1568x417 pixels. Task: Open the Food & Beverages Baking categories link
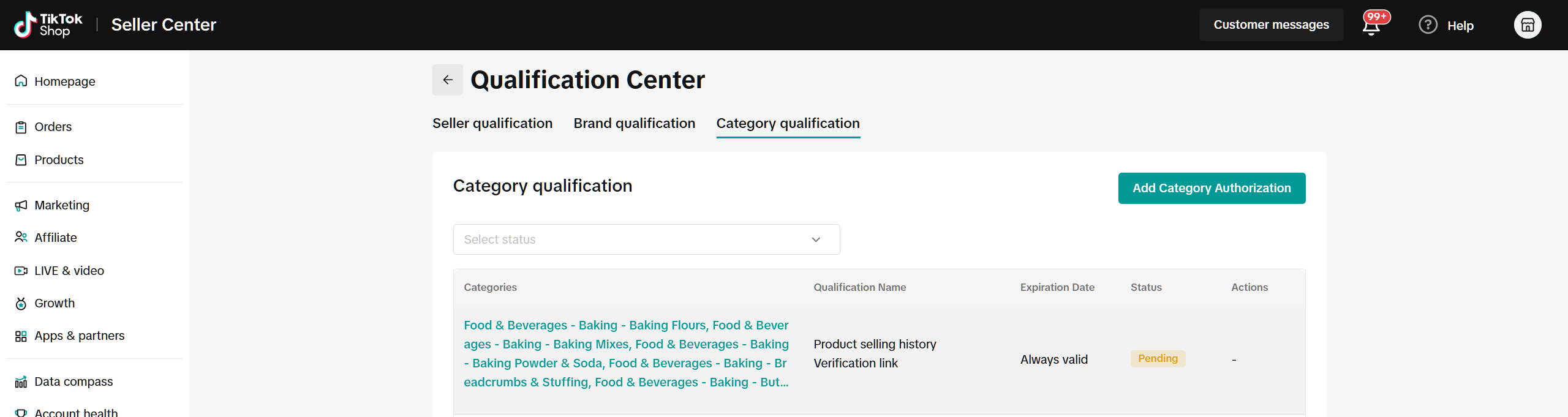coord(626,353)
